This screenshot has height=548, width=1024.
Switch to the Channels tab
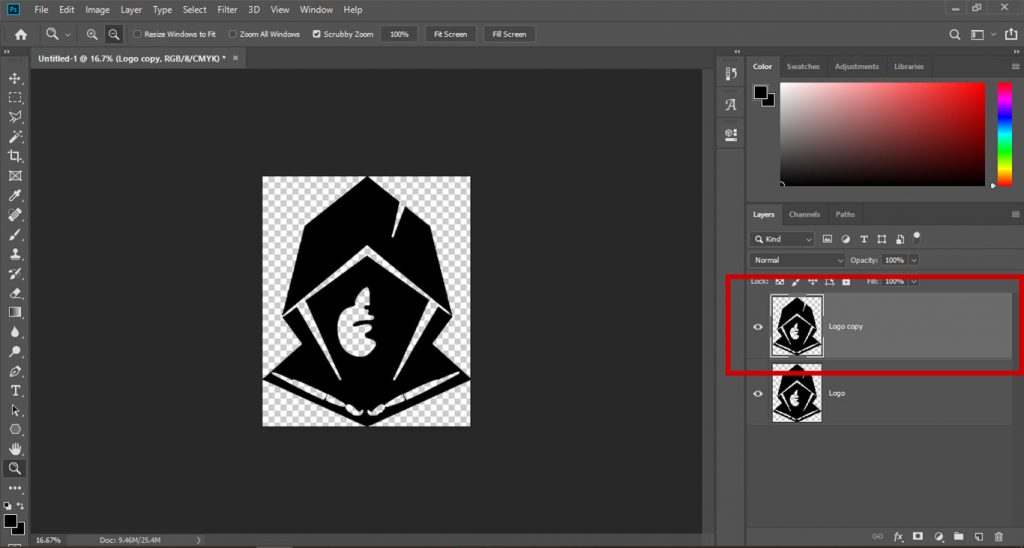coord(804,214)
